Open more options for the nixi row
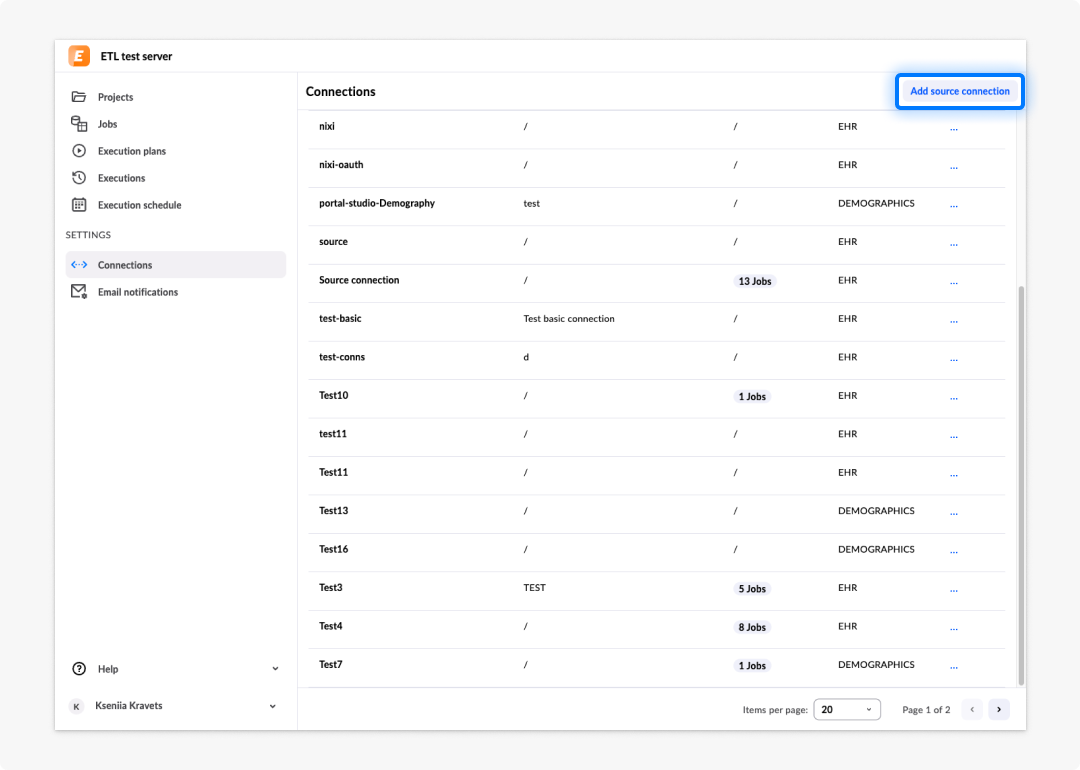This screenshot has width=1080, height=770. tap(954, 127)
